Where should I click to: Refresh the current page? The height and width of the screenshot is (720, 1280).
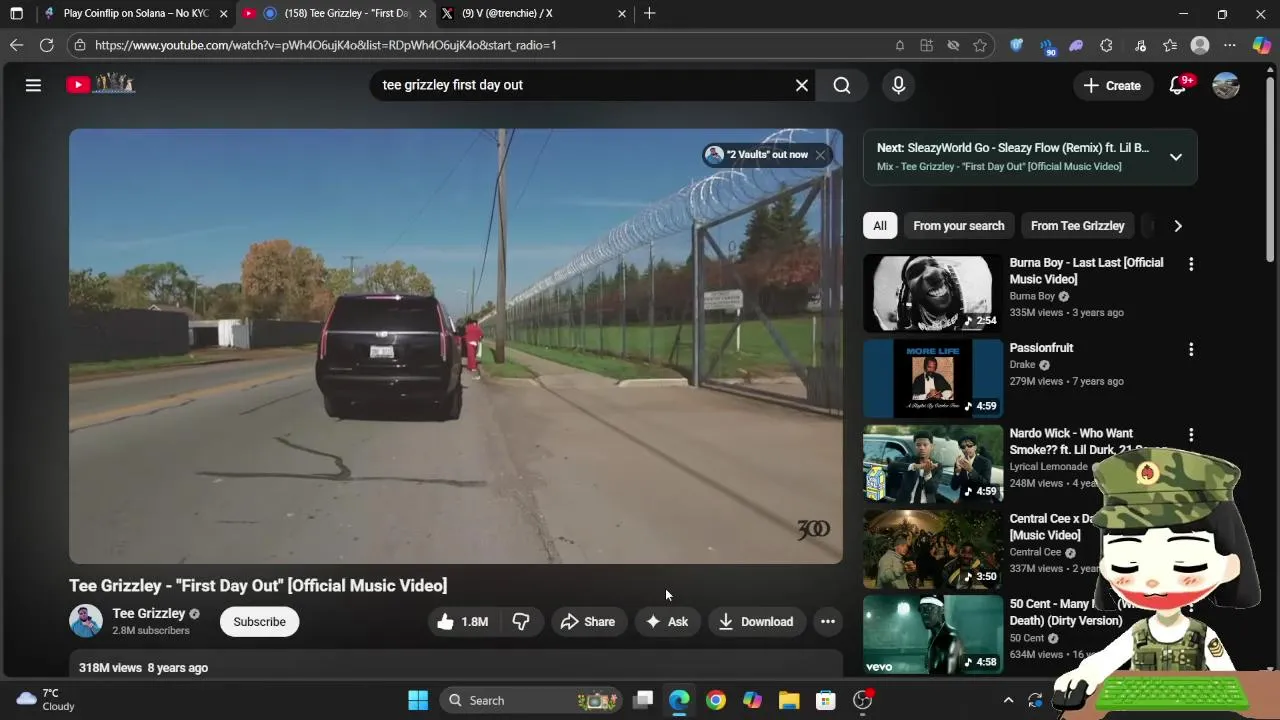pyautogui.click(x=46, y=45)
